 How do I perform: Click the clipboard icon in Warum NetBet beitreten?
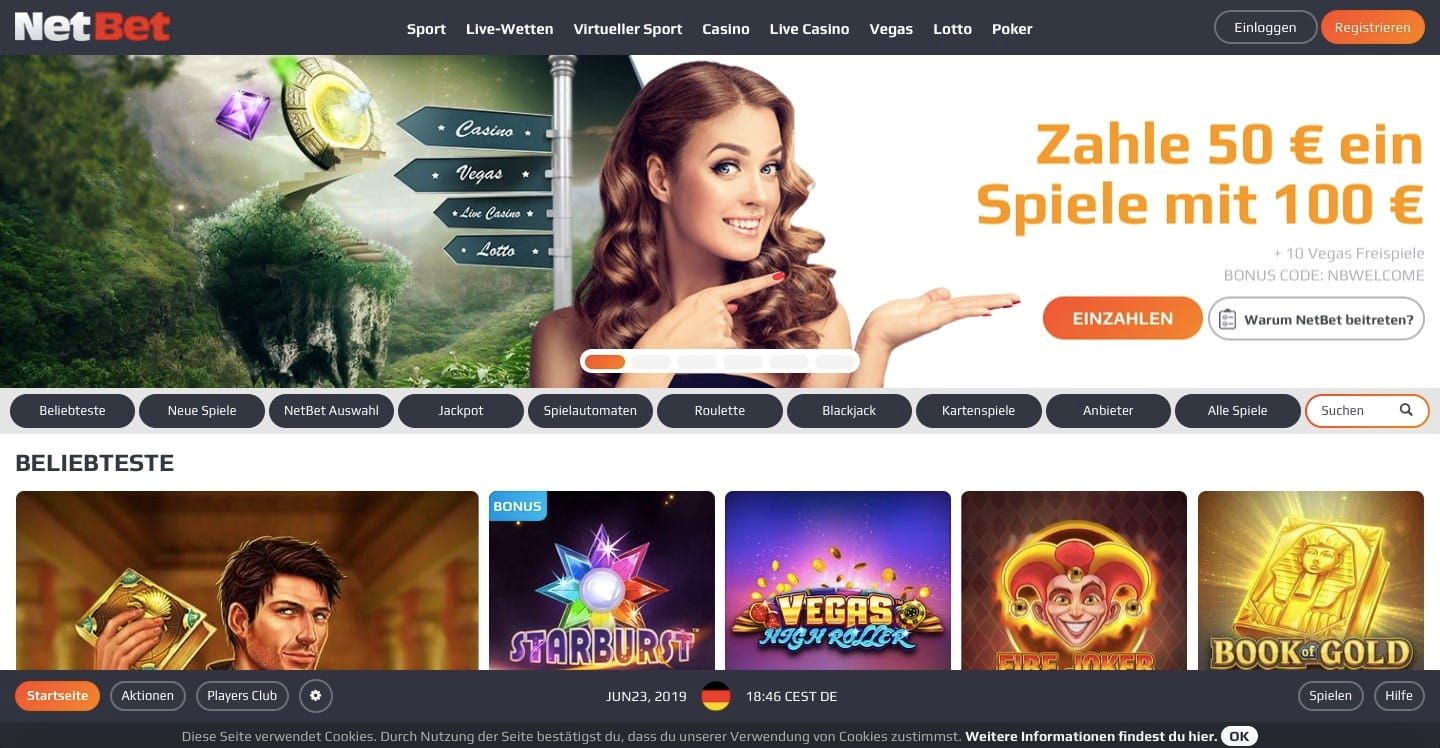tap(1227, 319)
